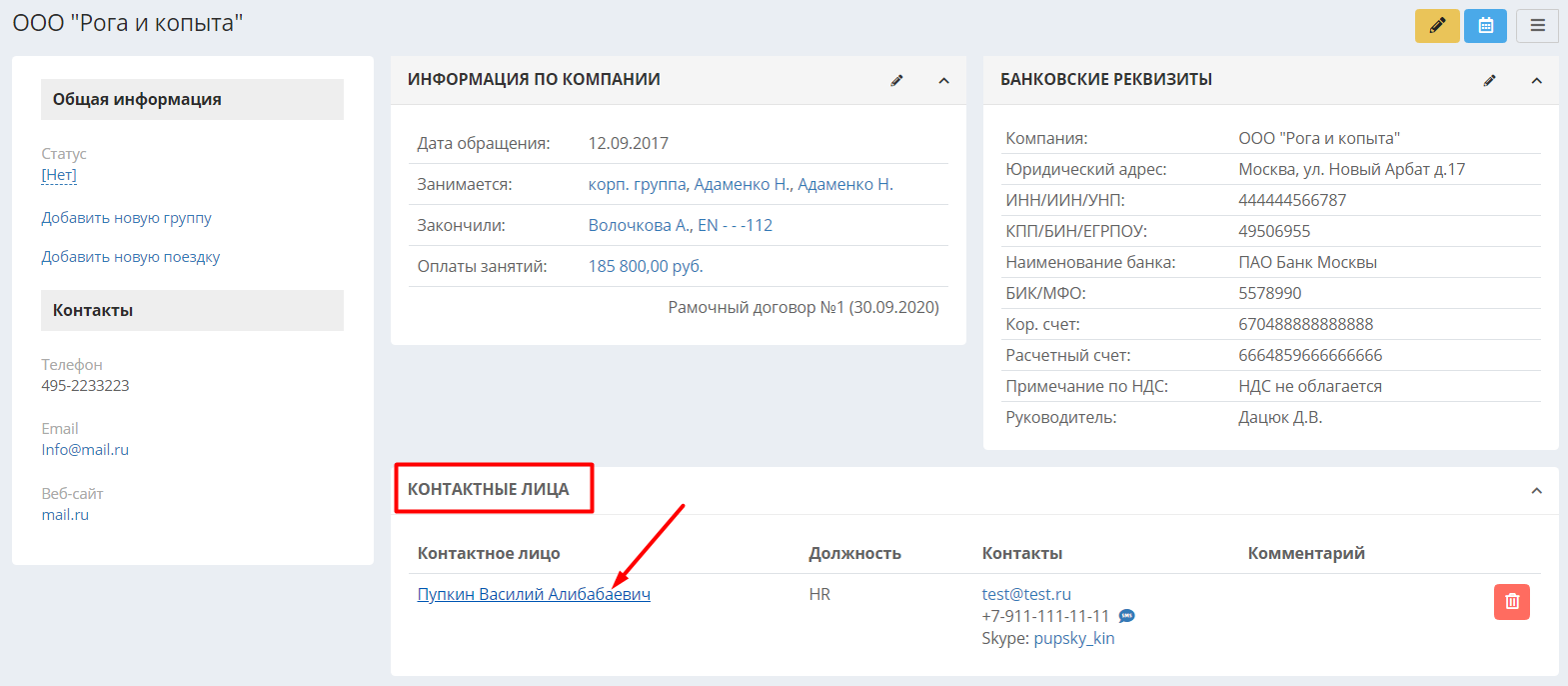Screen dimensions: 1568x686
Task: Click НДС не облагается text
Action: (1310, 386)
